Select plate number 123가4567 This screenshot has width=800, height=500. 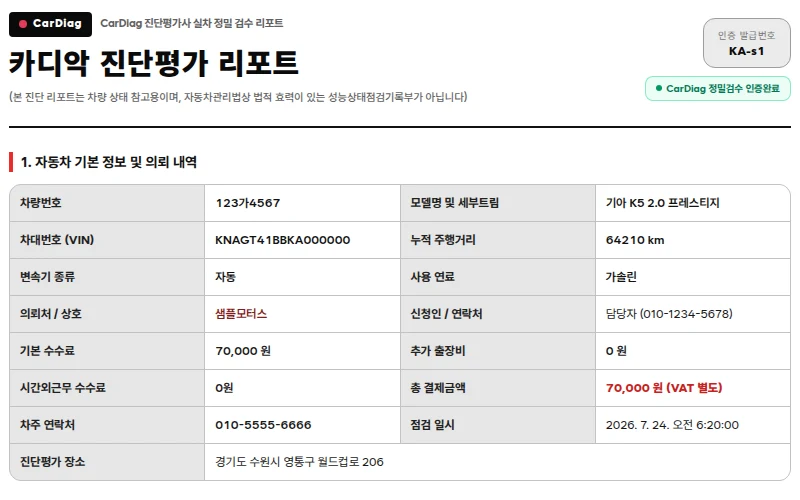pyautogui.click(x=247, y=203)
